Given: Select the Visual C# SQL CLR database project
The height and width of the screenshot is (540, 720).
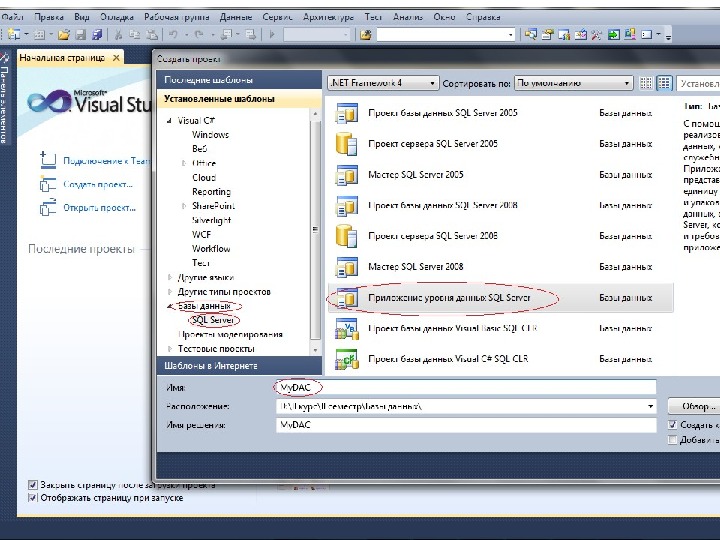Looking at the screenshot, I should tap(501, 359).
